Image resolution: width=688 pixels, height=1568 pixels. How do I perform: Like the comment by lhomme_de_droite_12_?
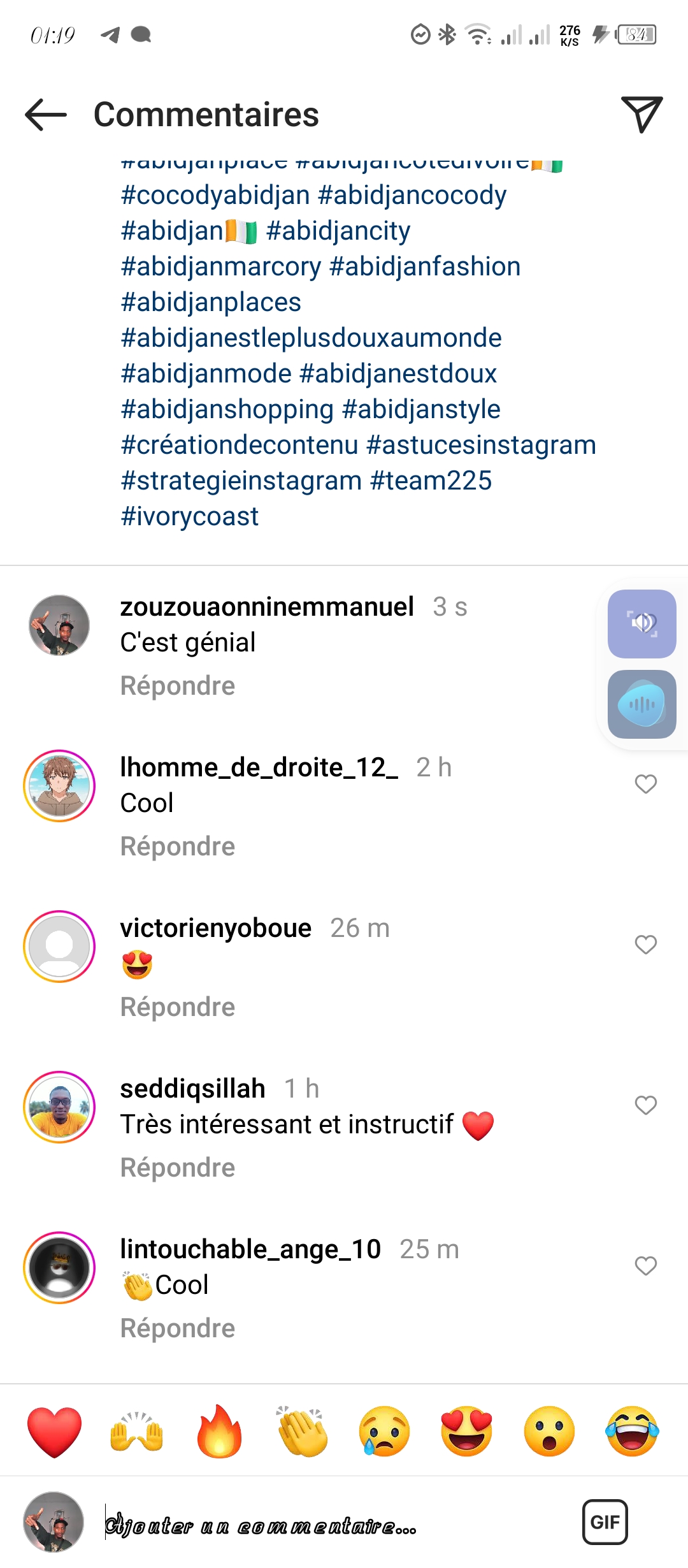click(x=645, y=784)
